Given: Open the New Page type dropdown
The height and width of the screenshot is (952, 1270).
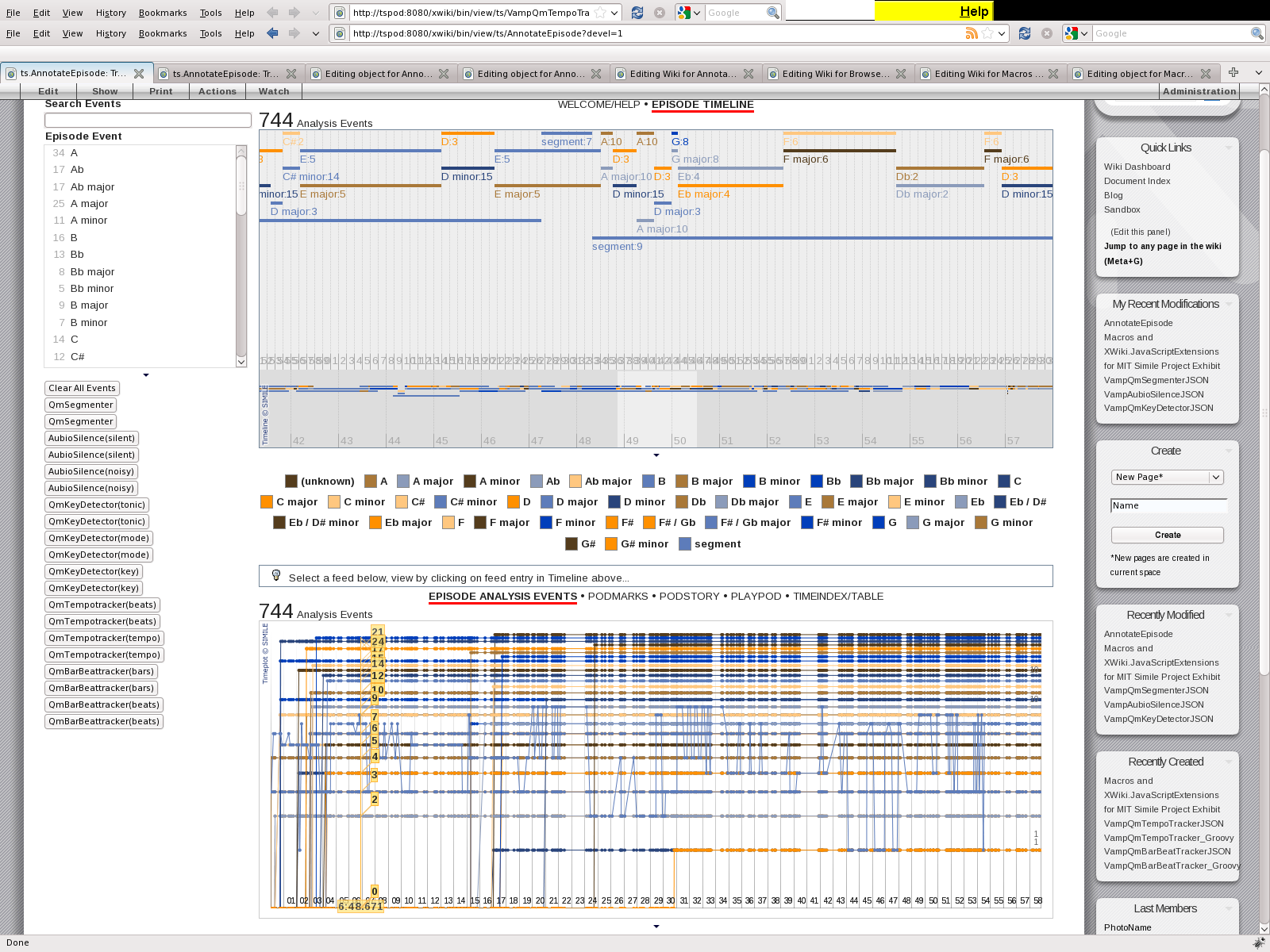Looking at the screenshot, I should pos(1215,477).
